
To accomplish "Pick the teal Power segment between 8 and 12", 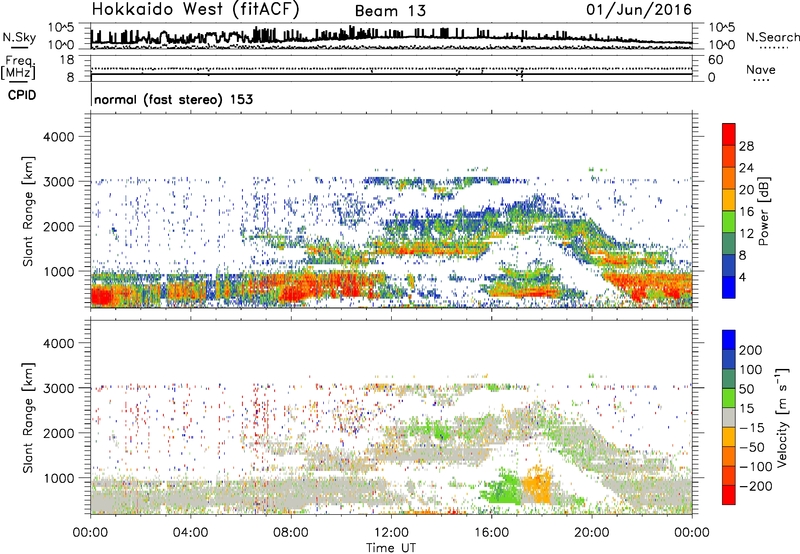I will [x=729, y=243].
